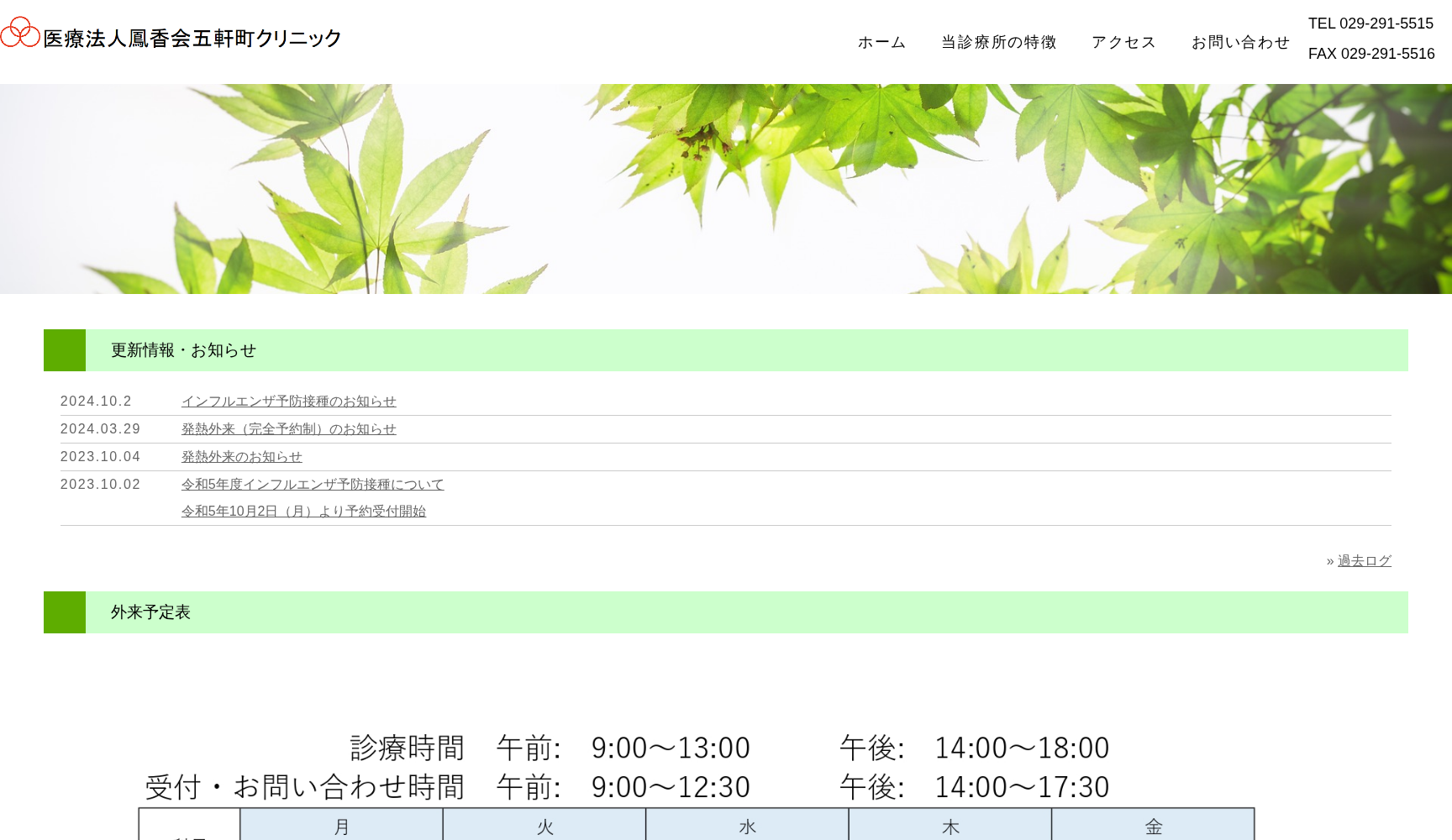Screen dimensions: 1452x840
Task: View the 過去ログ archive link
Action: 1364,561
